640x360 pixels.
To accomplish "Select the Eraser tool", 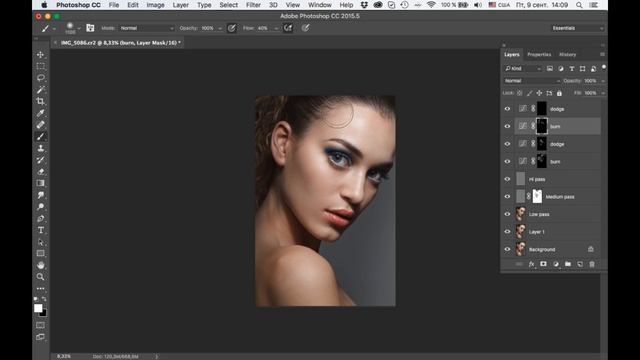I will (40, 172).
